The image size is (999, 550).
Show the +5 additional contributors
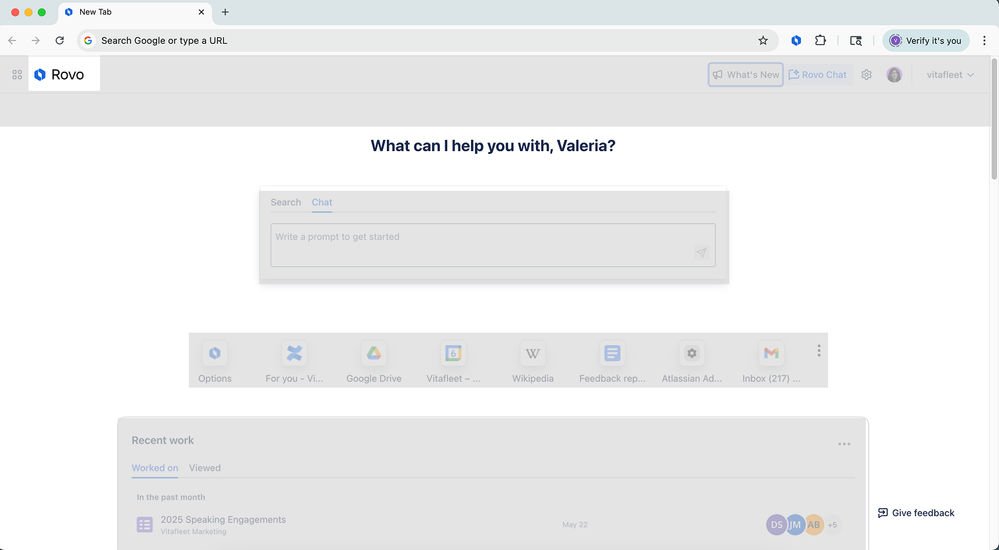(x=832, y=525)
